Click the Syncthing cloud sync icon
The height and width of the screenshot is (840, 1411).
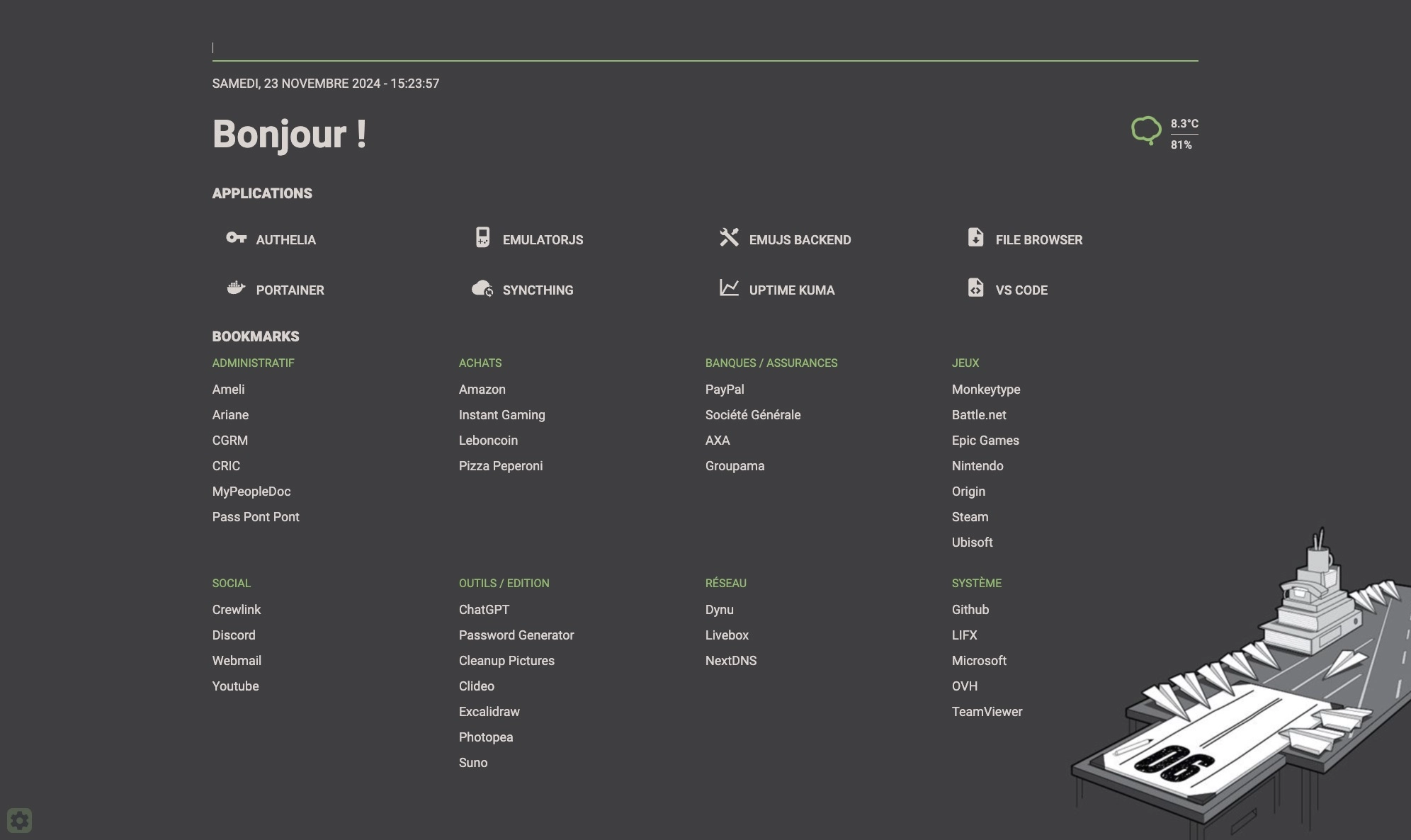tap(482, 288)
